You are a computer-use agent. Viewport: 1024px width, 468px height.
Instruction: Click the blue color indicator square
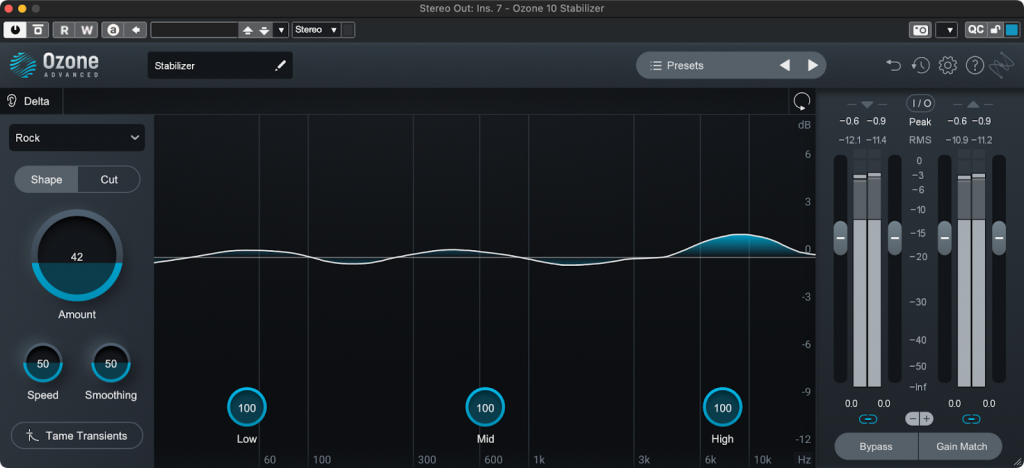click(1012, 29)
